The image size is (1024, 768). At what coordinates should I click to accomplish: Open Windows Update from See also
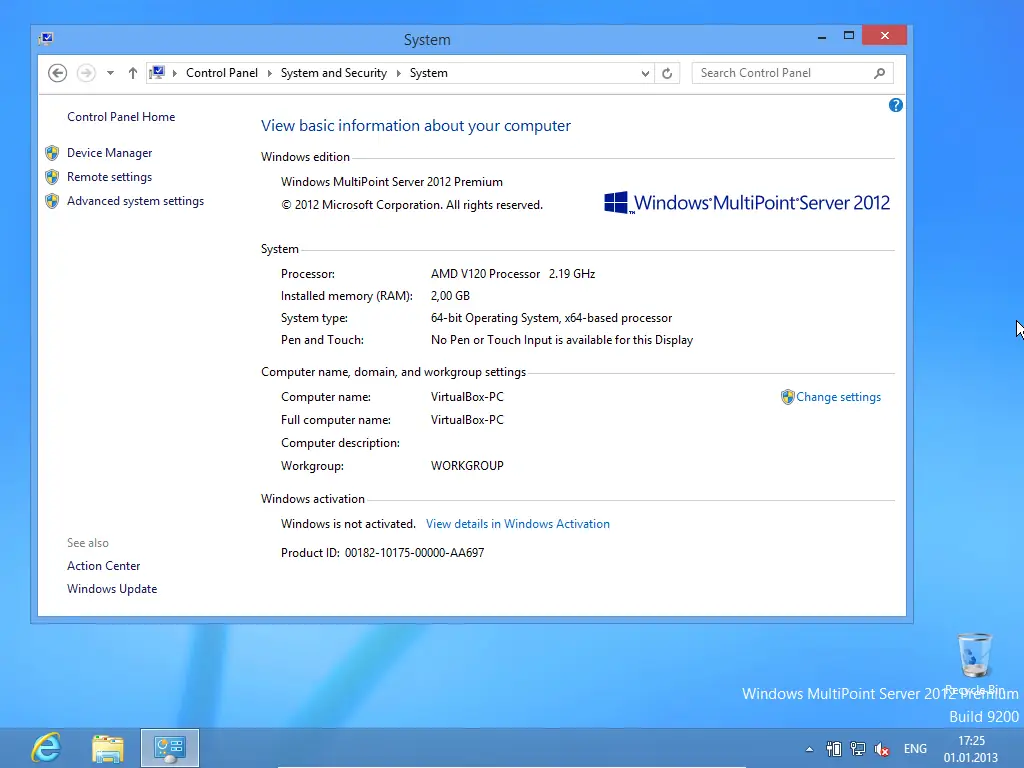pos(112,588)
